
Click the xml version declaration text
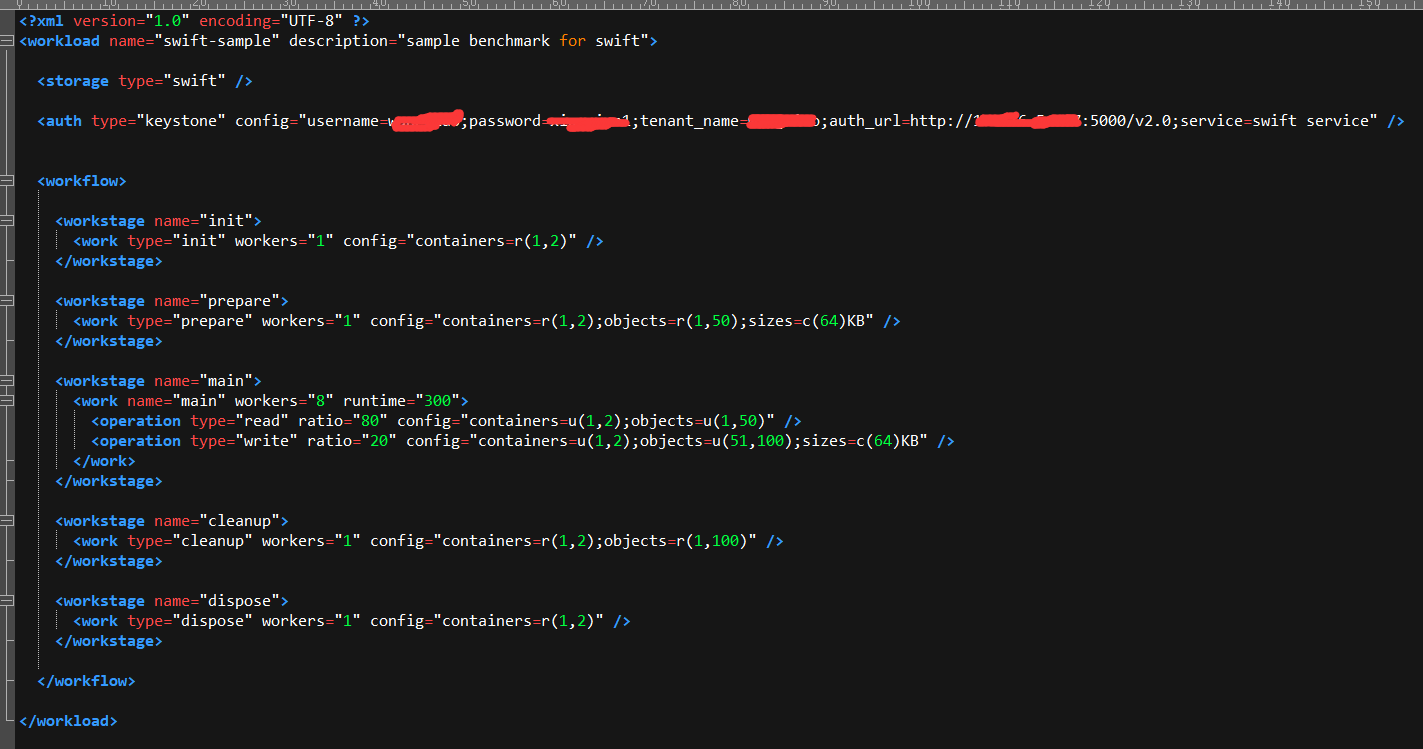(194, 21)
